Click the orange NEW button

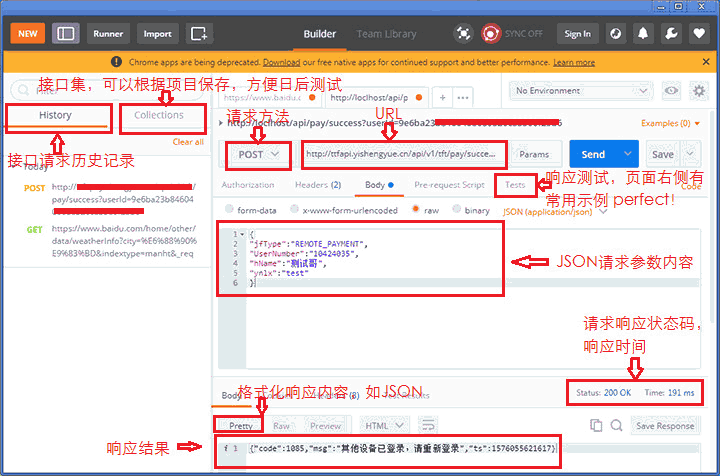tap(28, 34)
